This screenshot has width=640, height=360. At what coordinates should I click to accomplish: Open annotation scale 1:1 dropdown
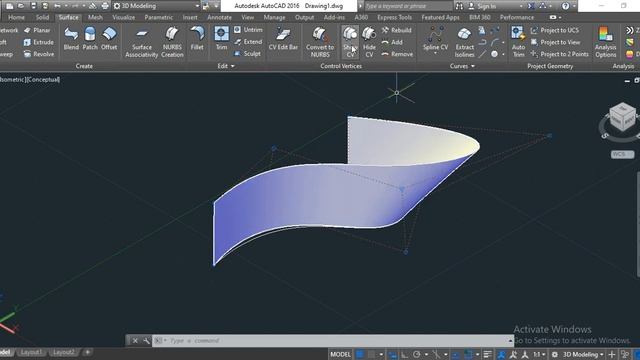coord(539,354)
